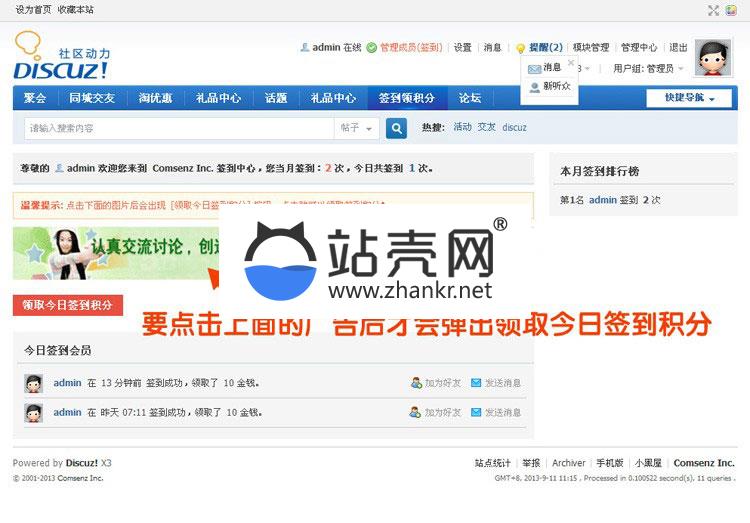Click 加为好友 icon in 13 分钟前 row
Screen dimensions: 750x523
[x=416, y=383]
